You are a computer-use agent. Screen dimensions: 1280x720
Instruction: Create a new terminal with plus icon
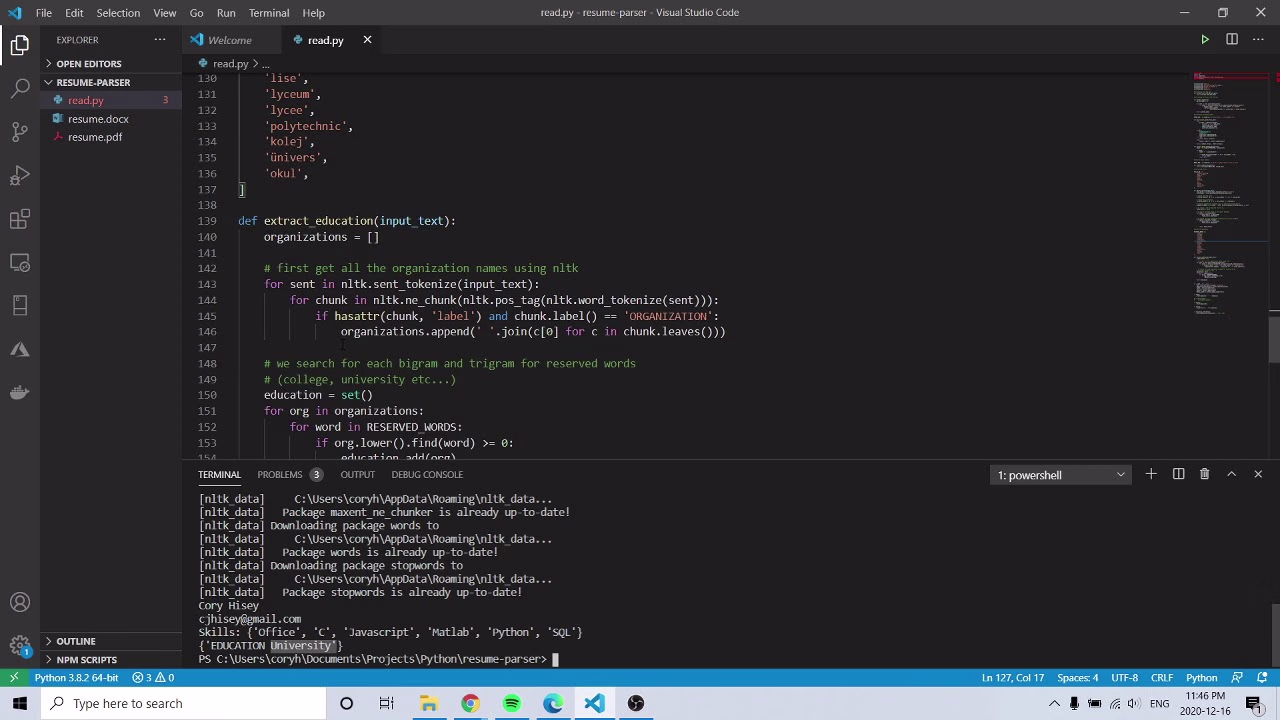(x=1151, y=474)
